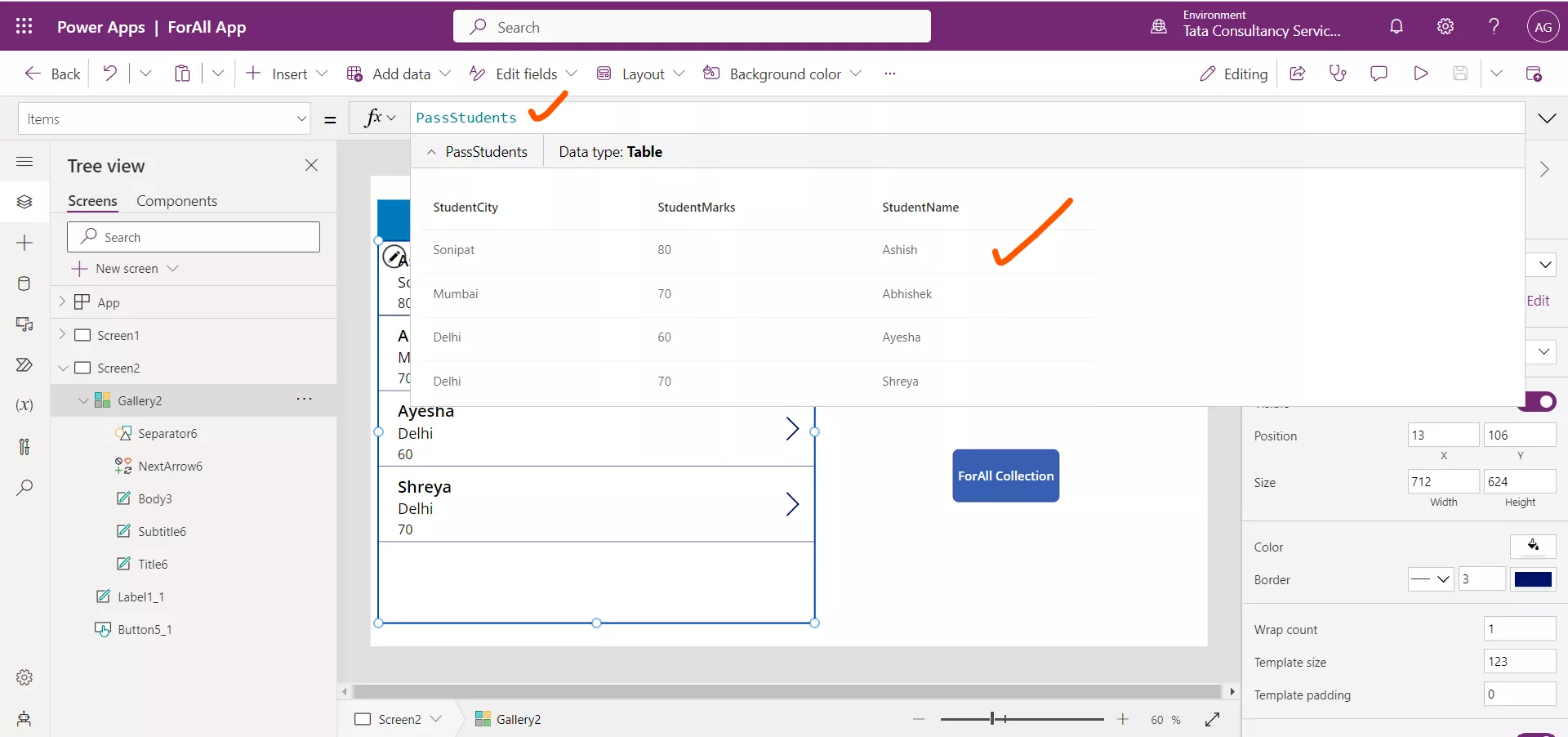
Task: Click the ForAll Collection button
Action: 1005,476
